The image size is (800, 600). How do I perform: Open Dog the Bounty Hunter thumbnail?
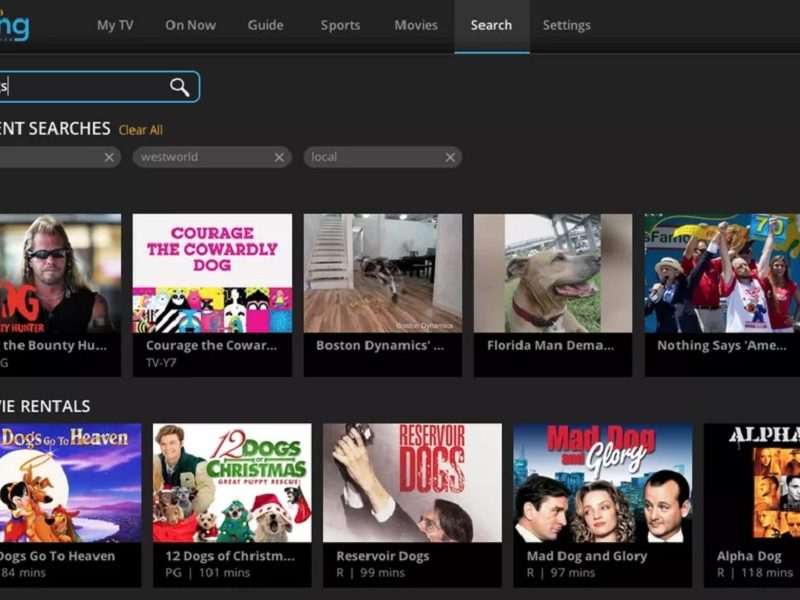pos(60,273)
